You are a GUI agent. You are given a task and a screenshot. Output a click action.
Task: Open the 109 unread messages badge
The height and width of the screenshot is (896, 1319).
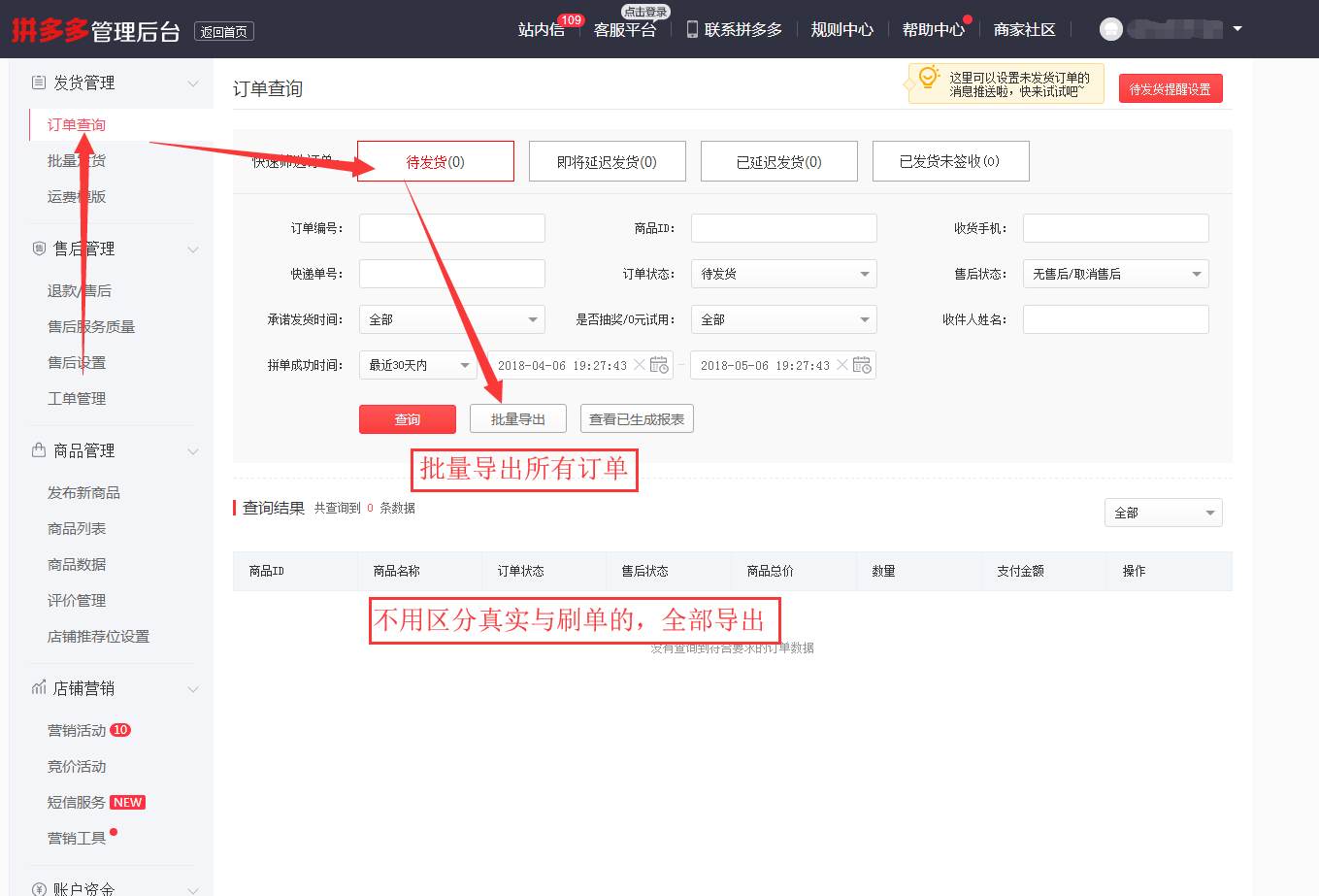click(x=571, y=19)
